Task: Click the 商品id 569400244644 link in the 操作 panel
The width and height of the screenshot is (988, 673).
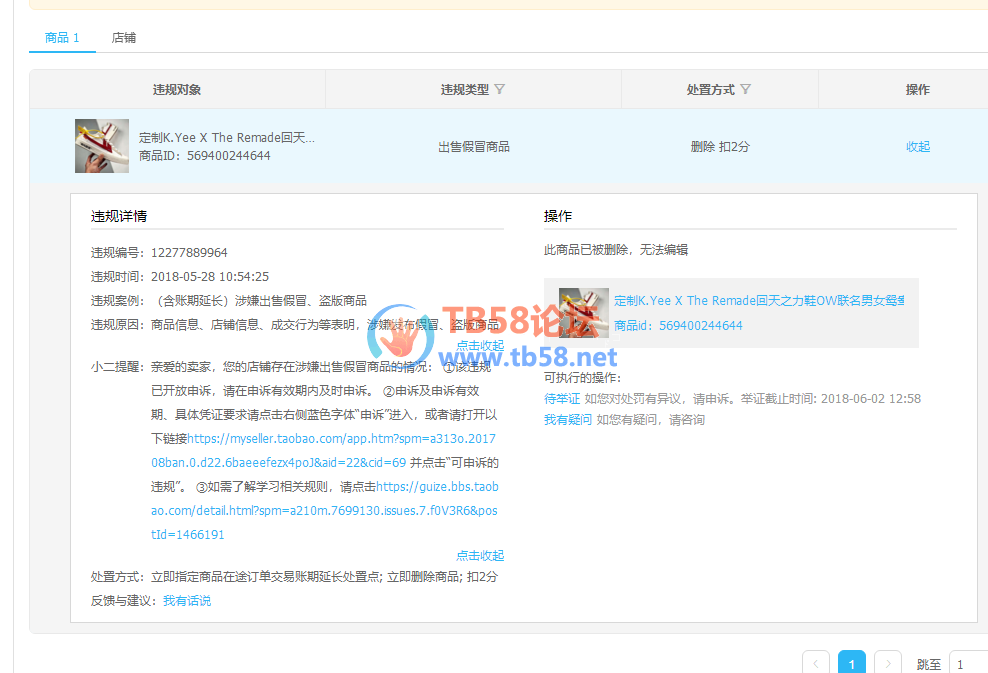Action: [678, 326]
